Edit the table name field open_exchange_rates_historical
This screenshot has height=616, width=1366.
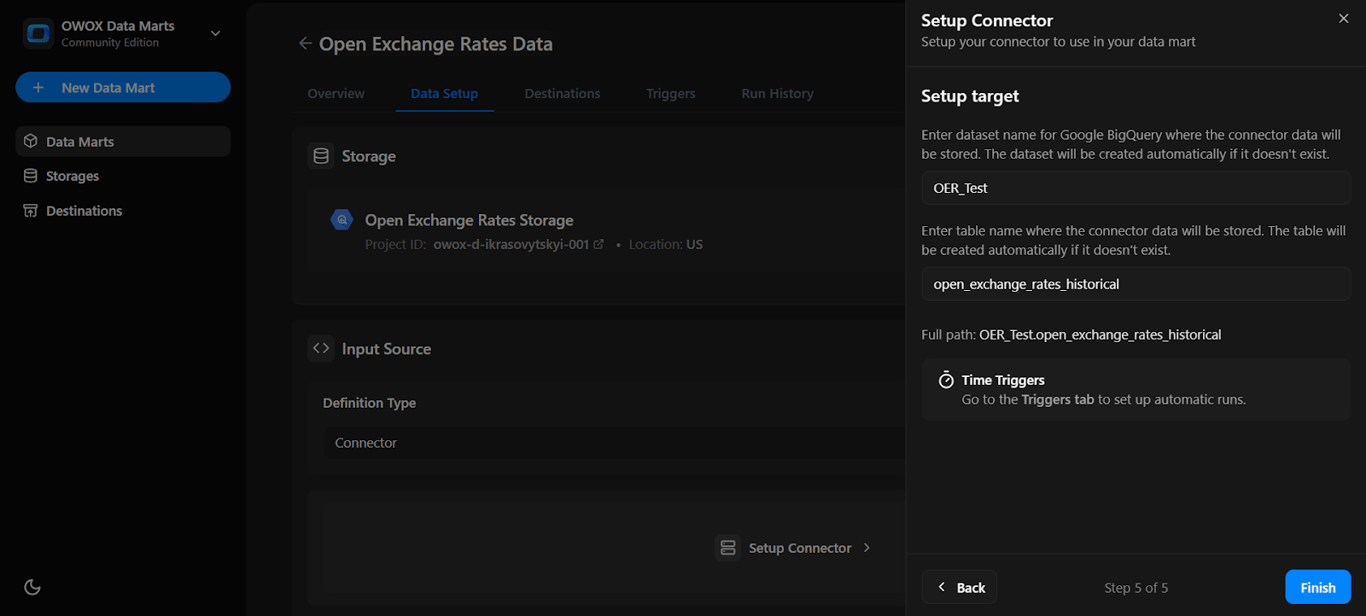pos(1136,284)
